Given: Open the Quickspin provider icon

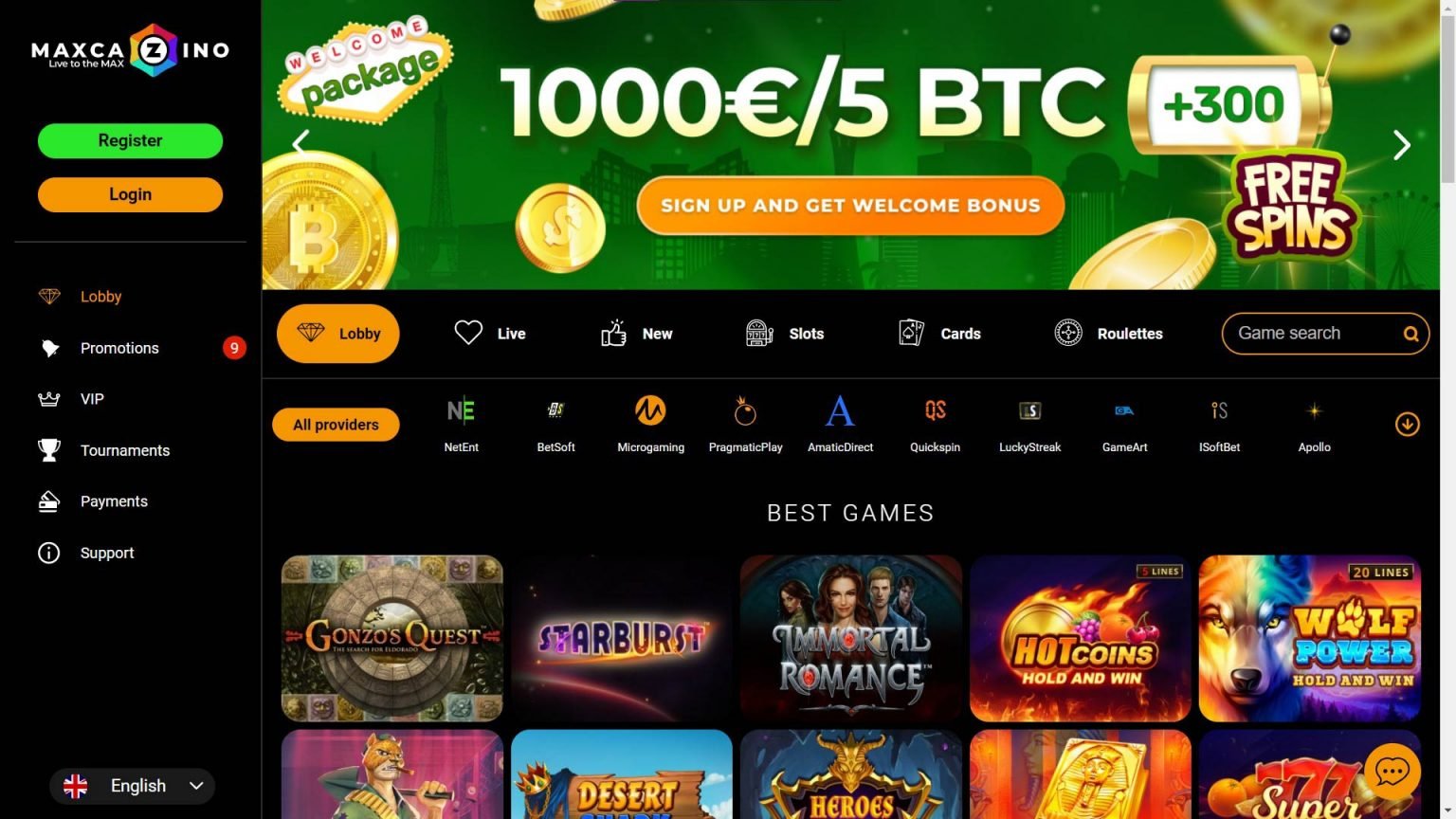Looking at the screenshot, I should 935,410.
